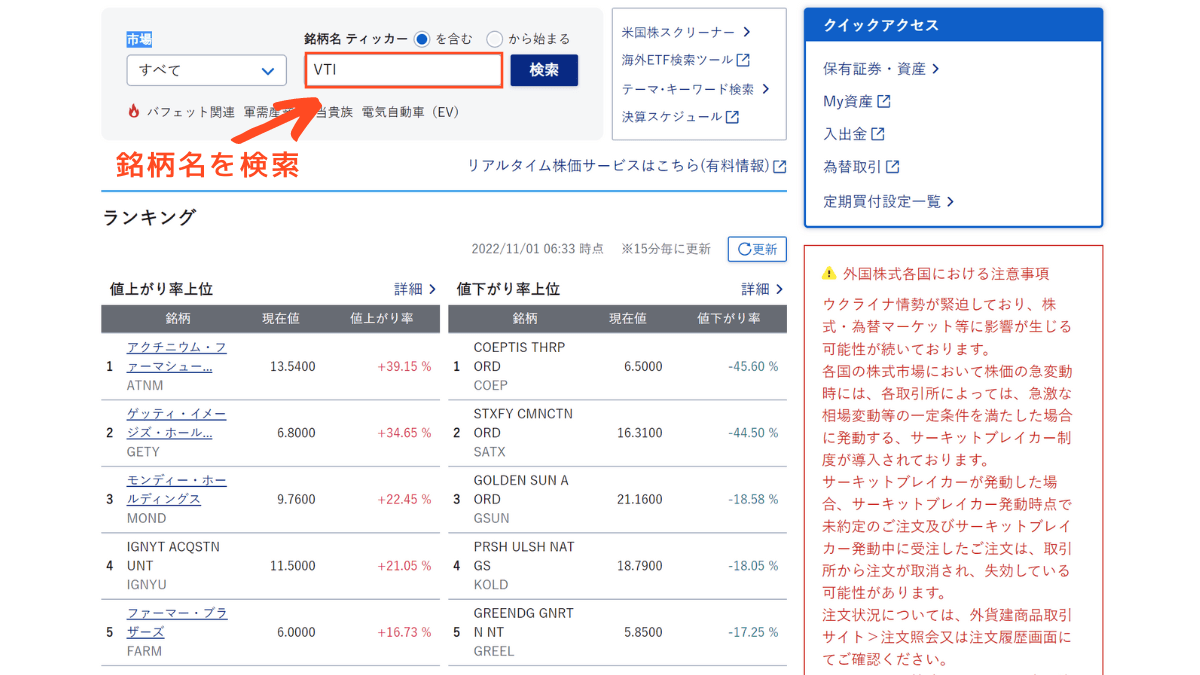Screen dimensions: 1200x675
Task: Click the flame icon before バフェット関連
Action: 134,112
